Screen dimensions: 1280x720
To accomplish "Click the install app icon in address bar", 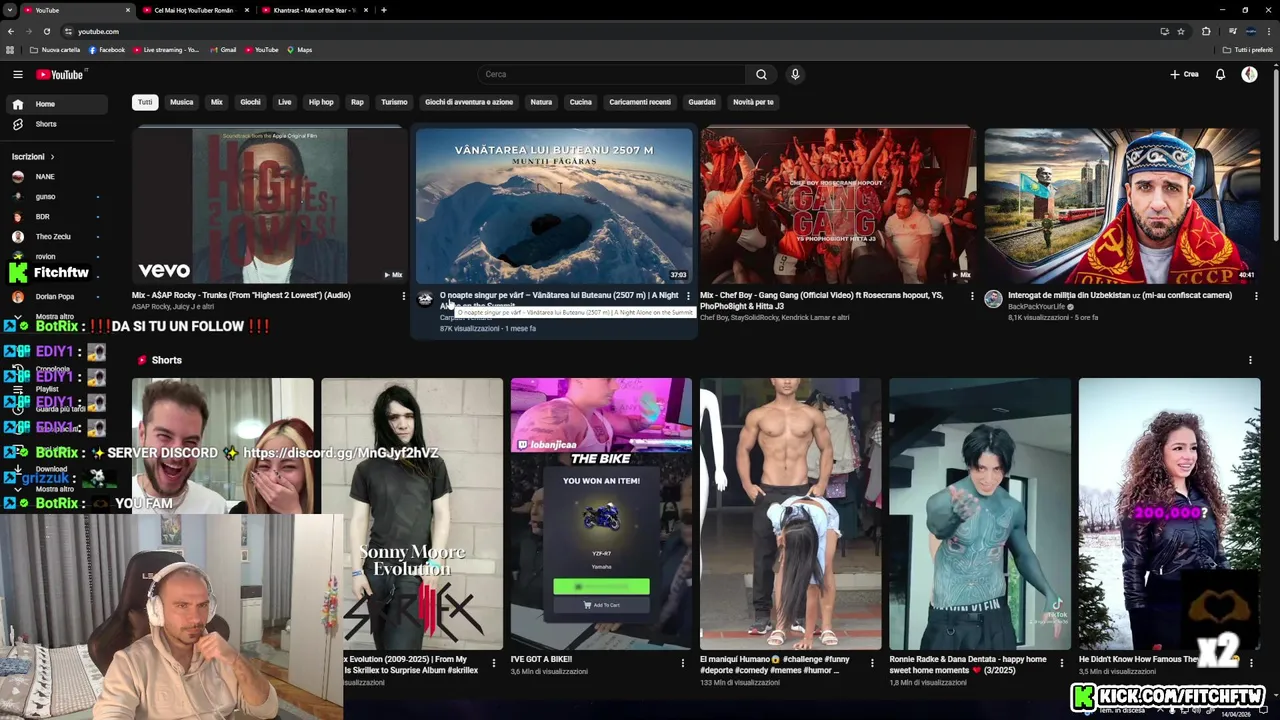I will (1164, 31).
